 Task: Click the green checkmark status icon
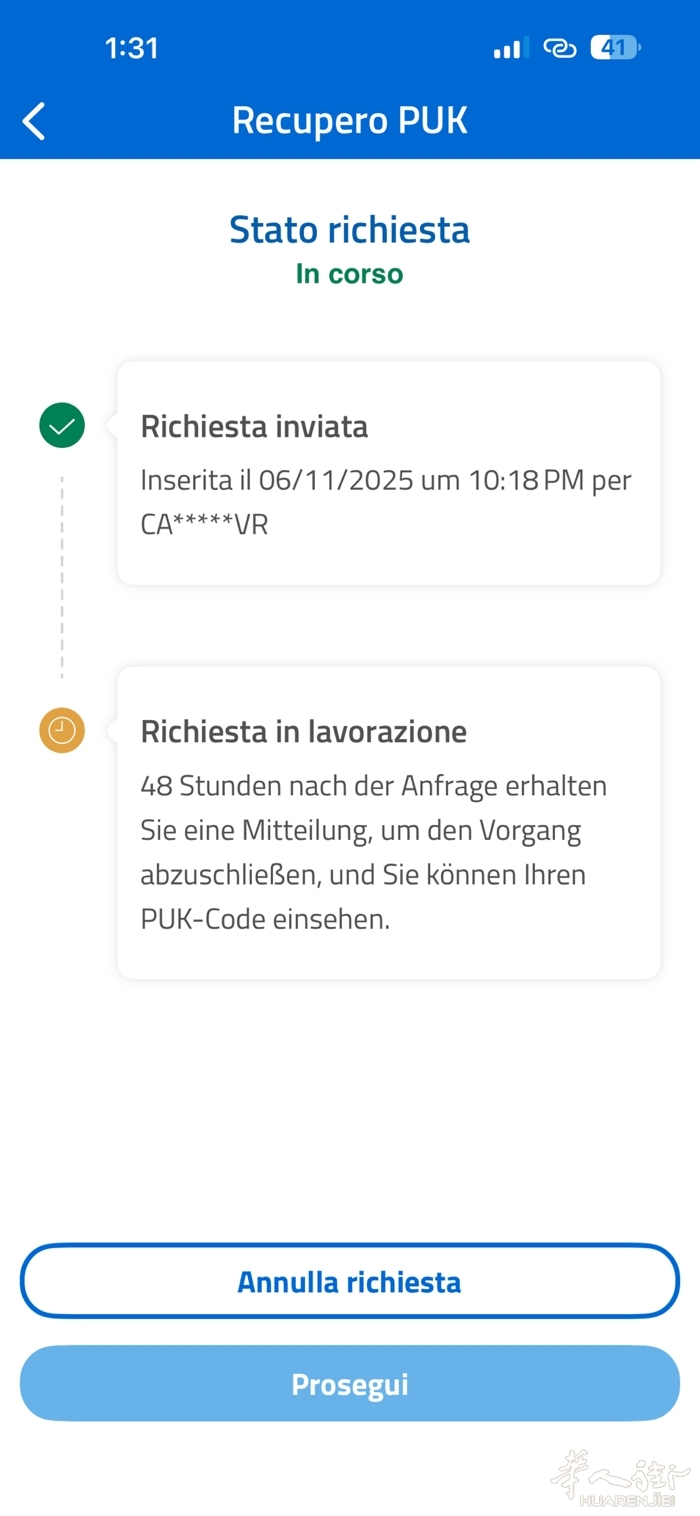(x=62, y=427)
